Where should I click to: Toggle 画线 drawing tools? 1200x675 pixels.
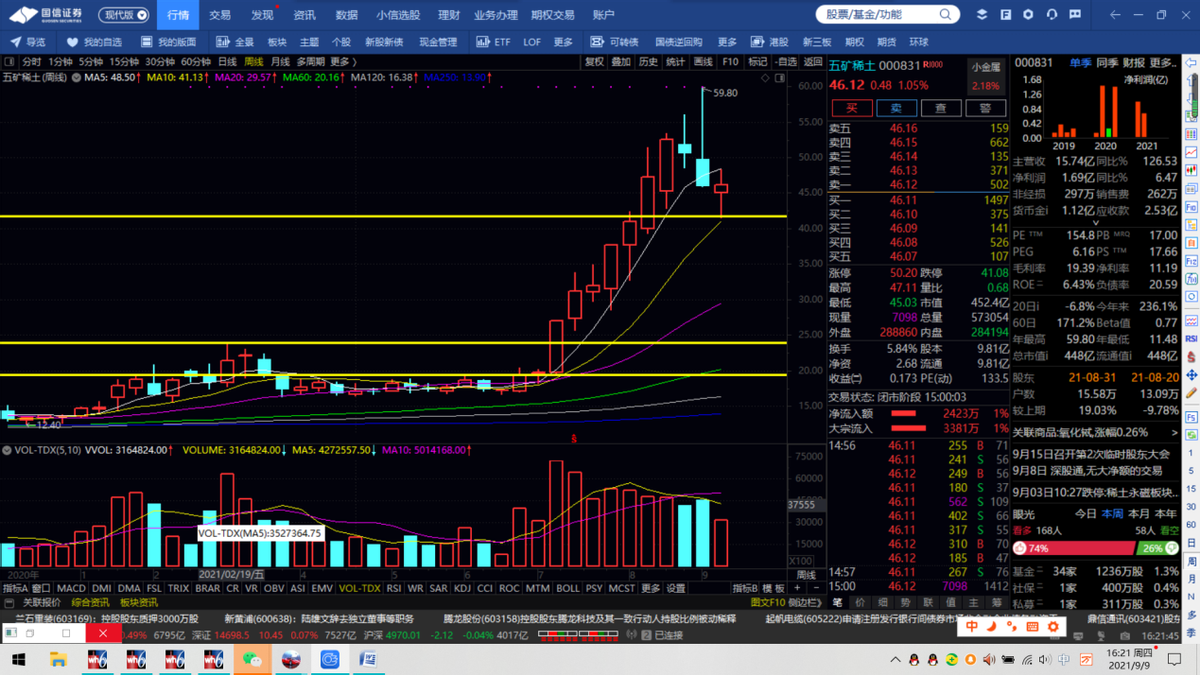[703, 62]
